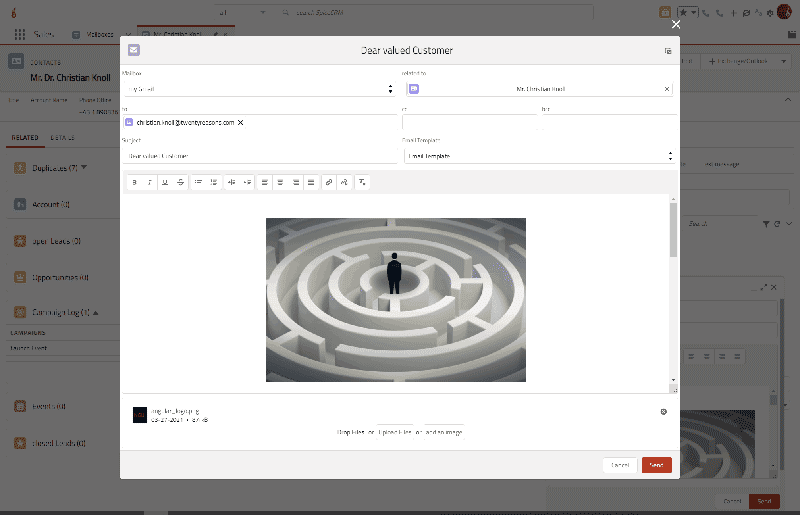Screen dimensions: 800x515
Task: Switch to the RELATED tab
Action: tap(25, 137)
